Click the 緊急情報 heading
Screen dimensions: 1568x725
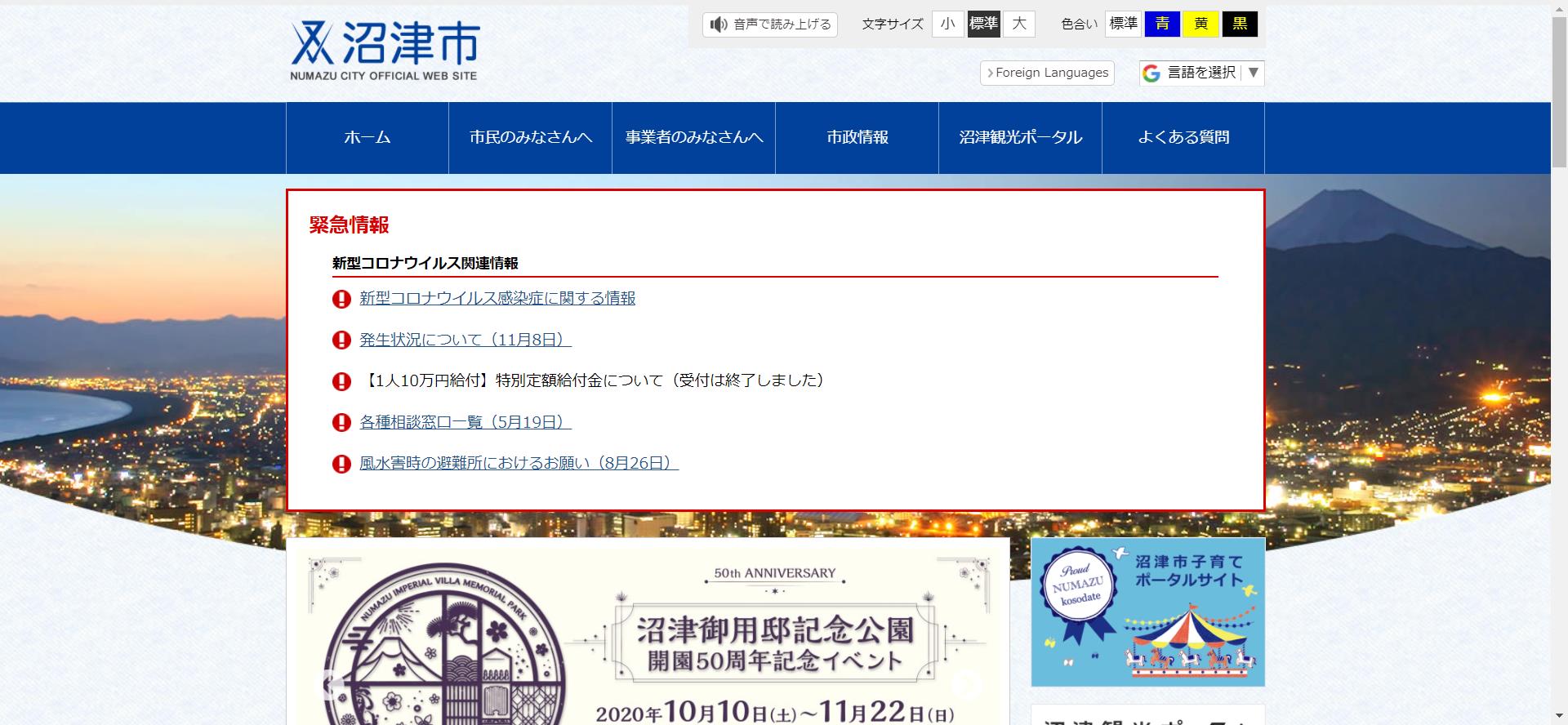pos(349,225)
